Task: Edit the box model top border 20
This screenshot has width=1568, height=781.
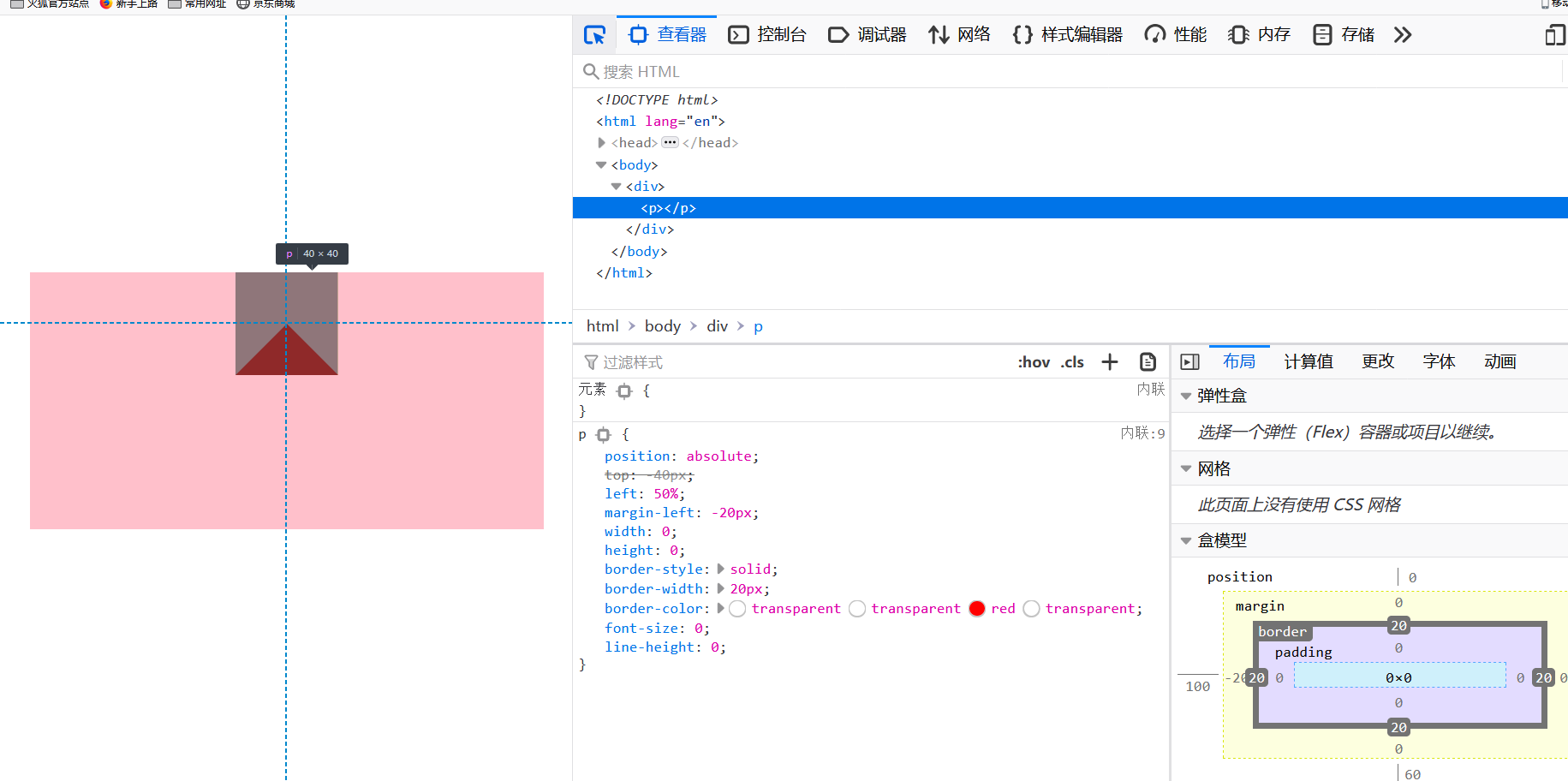Action: (x=1398, y=626)
